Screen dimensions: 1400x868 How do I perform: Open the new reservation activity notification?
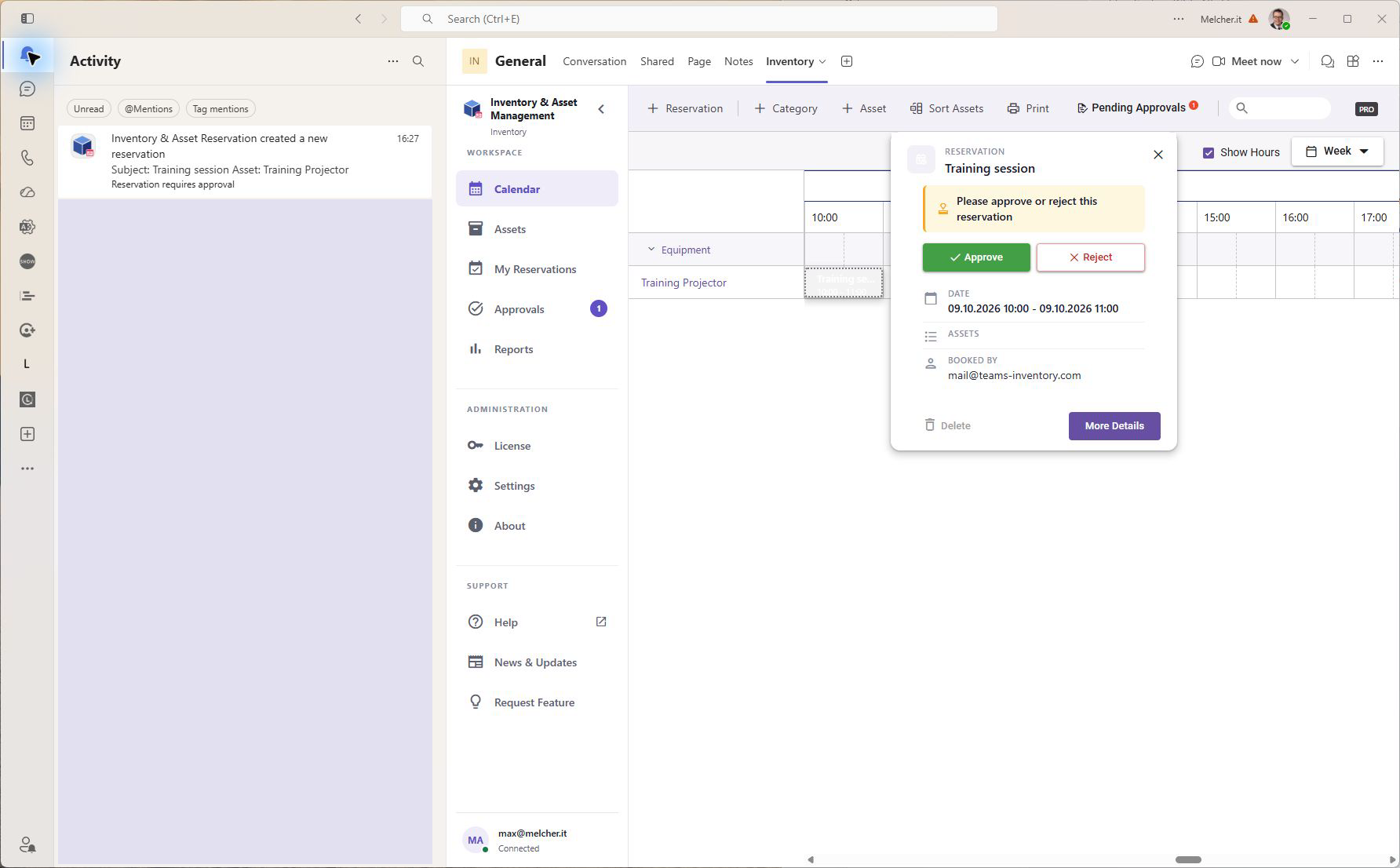[x=245, y=161]
